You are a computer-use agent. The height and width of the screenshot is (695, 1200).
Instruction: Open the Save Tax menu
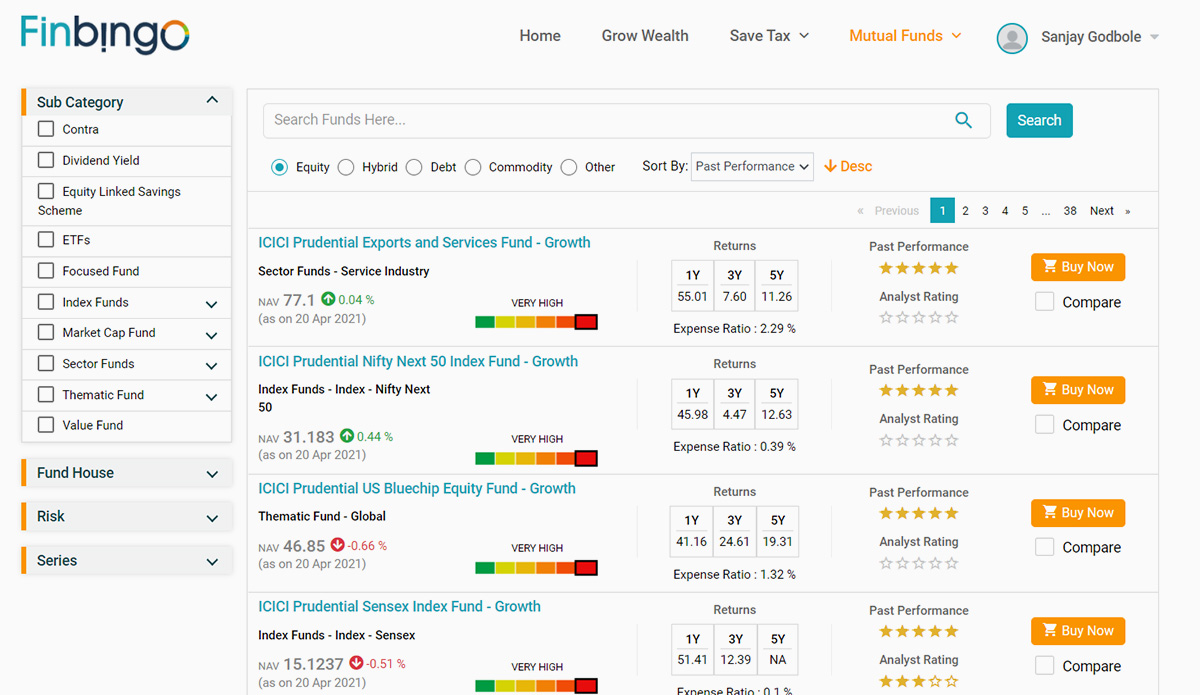point(769,36)
